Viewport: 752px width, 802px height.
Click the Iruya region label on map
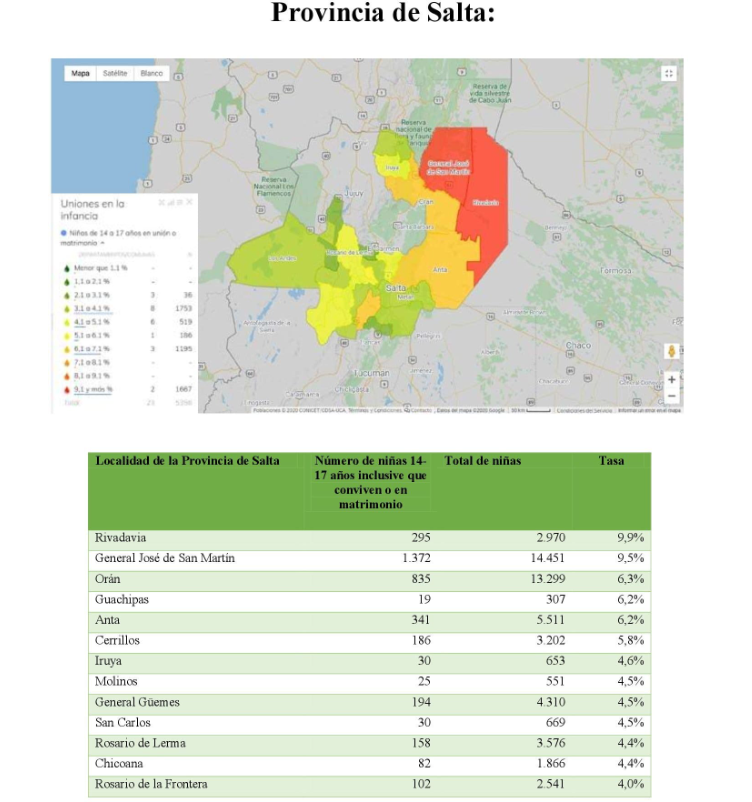(392, 167)
